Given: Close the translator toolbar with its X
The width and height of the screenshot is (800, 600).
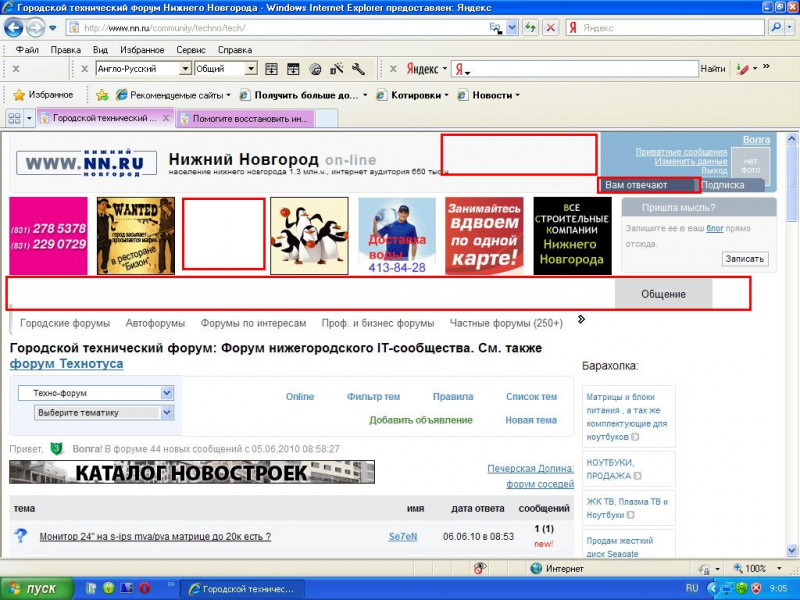Looking at the screenshot, I should (x=85, y=69).
